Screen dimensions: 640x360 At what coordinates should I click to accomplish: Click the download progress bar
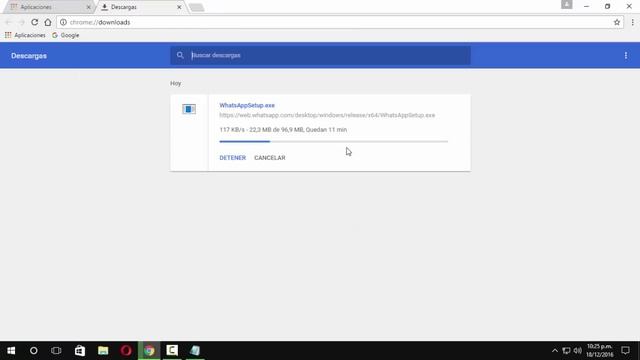[333, 141]
